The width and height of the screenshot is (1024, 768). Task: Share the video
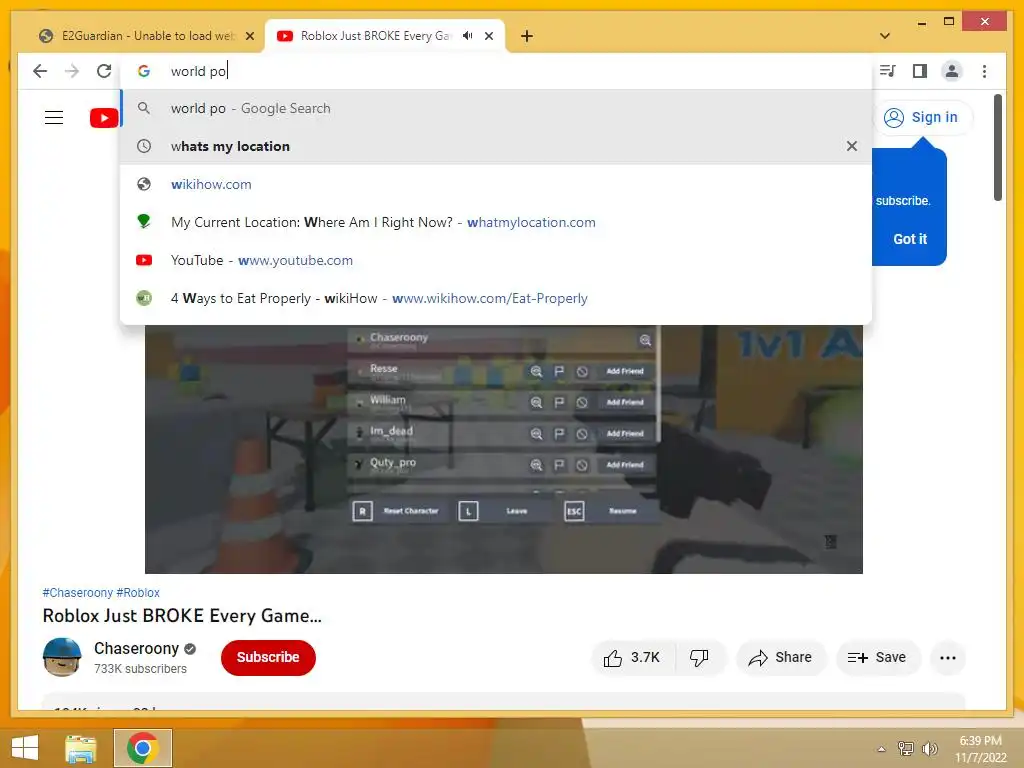[781, 658]
